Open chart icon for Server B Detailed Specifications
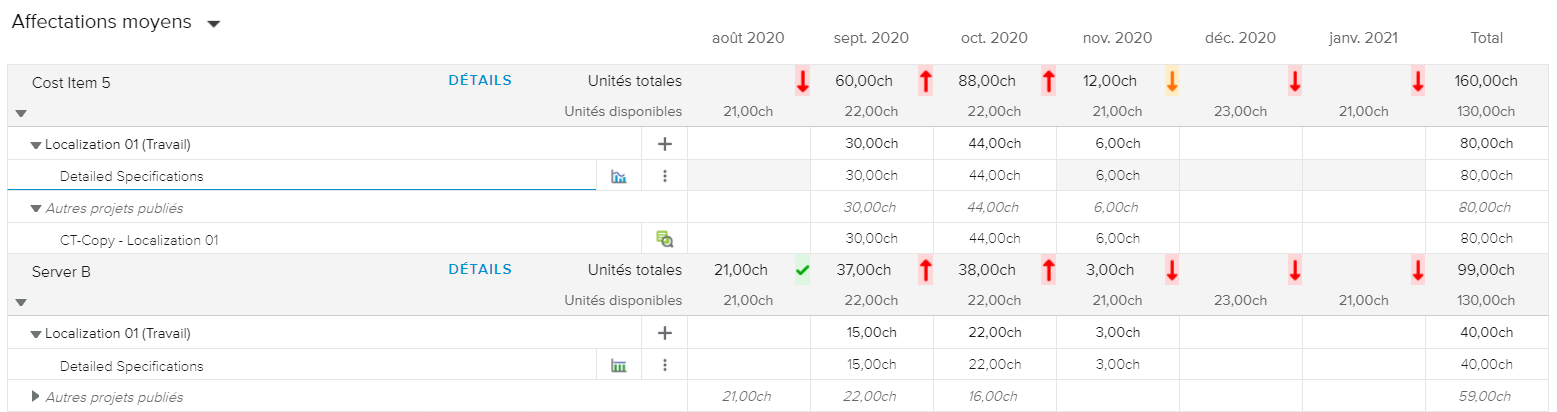This screenshot has height=412, width=1557. 619,366
